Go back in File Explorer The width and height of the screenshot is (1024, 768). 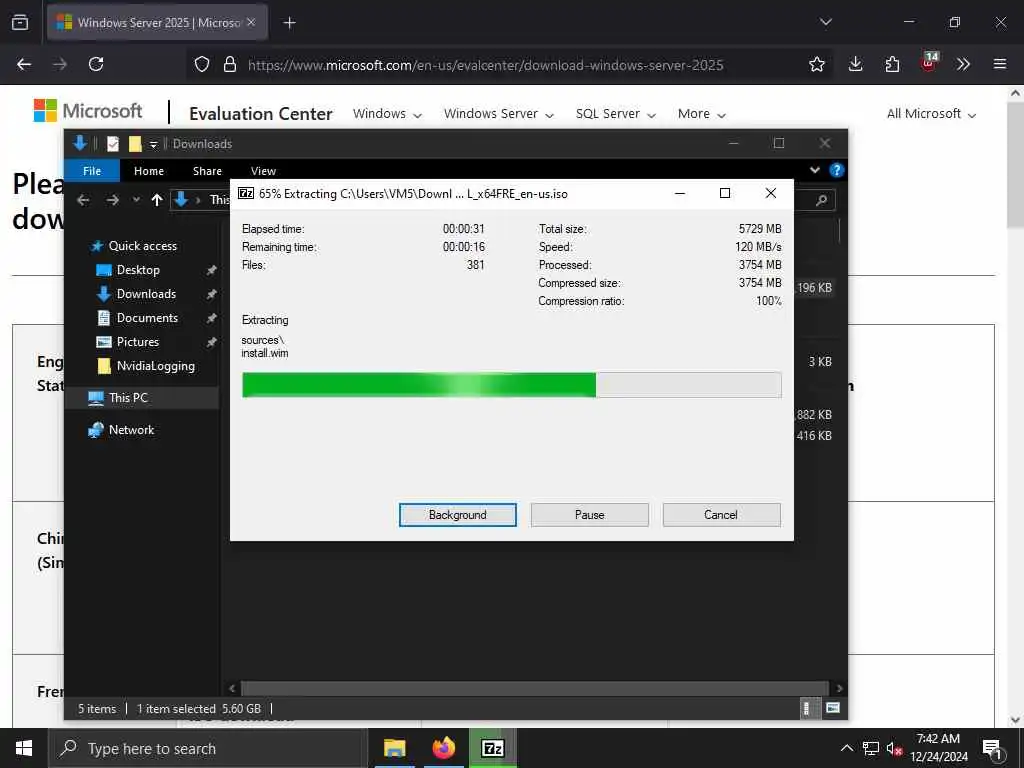click(x=83, y=200)
